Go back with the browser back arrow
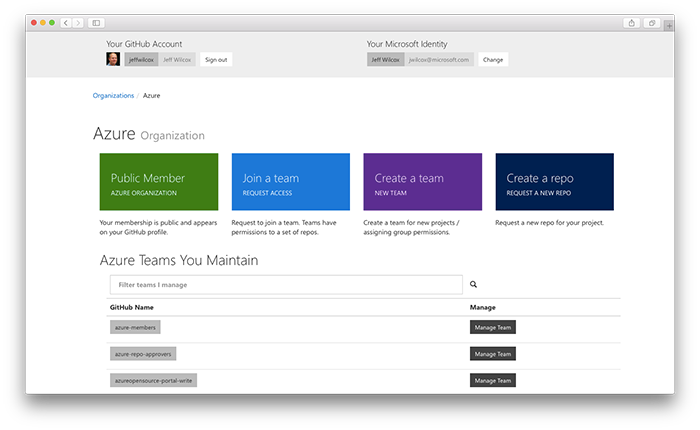Screen dimensions: 700x430 tap(66, 23)
